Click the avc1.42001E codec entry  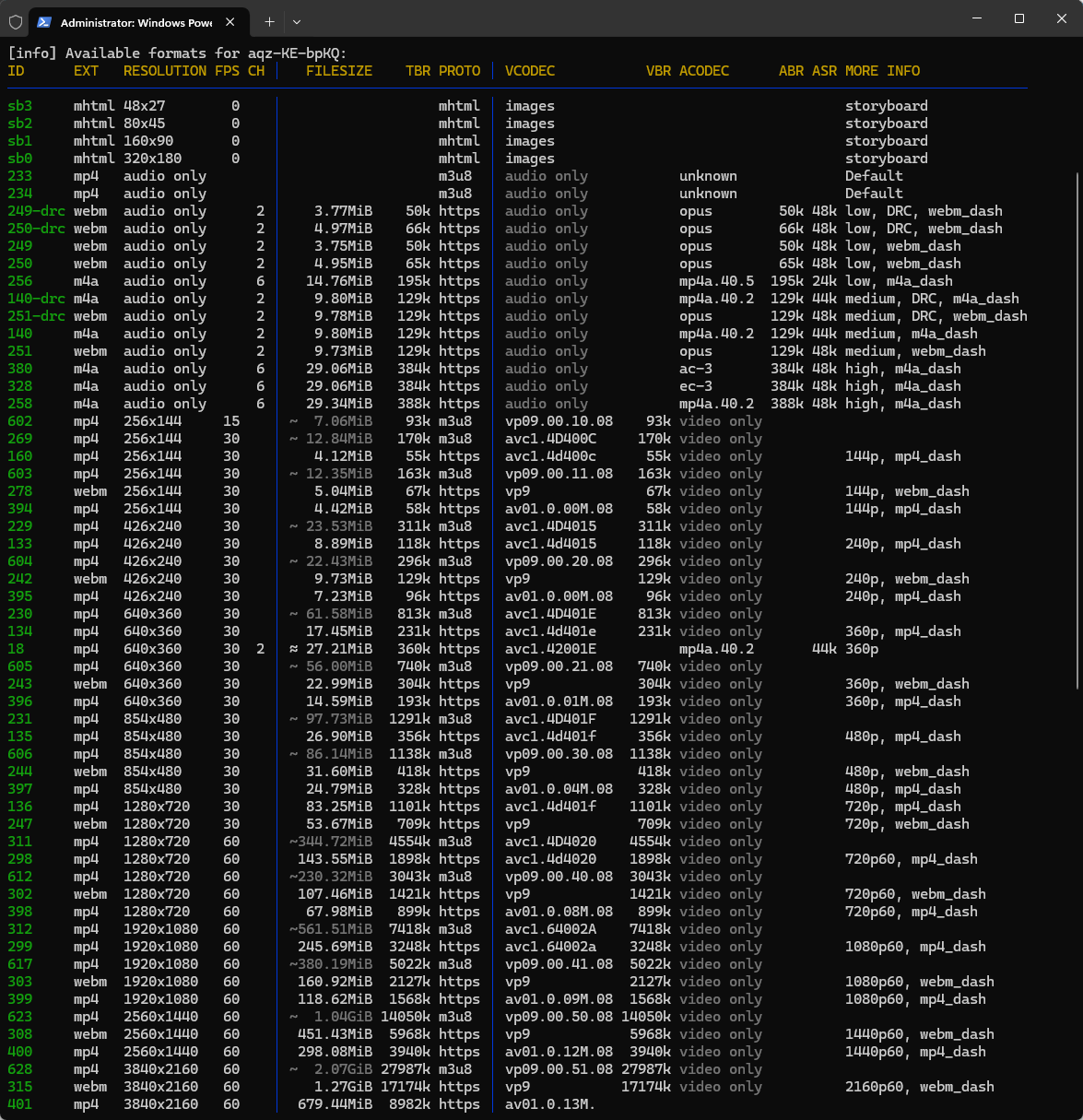pos(551,649)
